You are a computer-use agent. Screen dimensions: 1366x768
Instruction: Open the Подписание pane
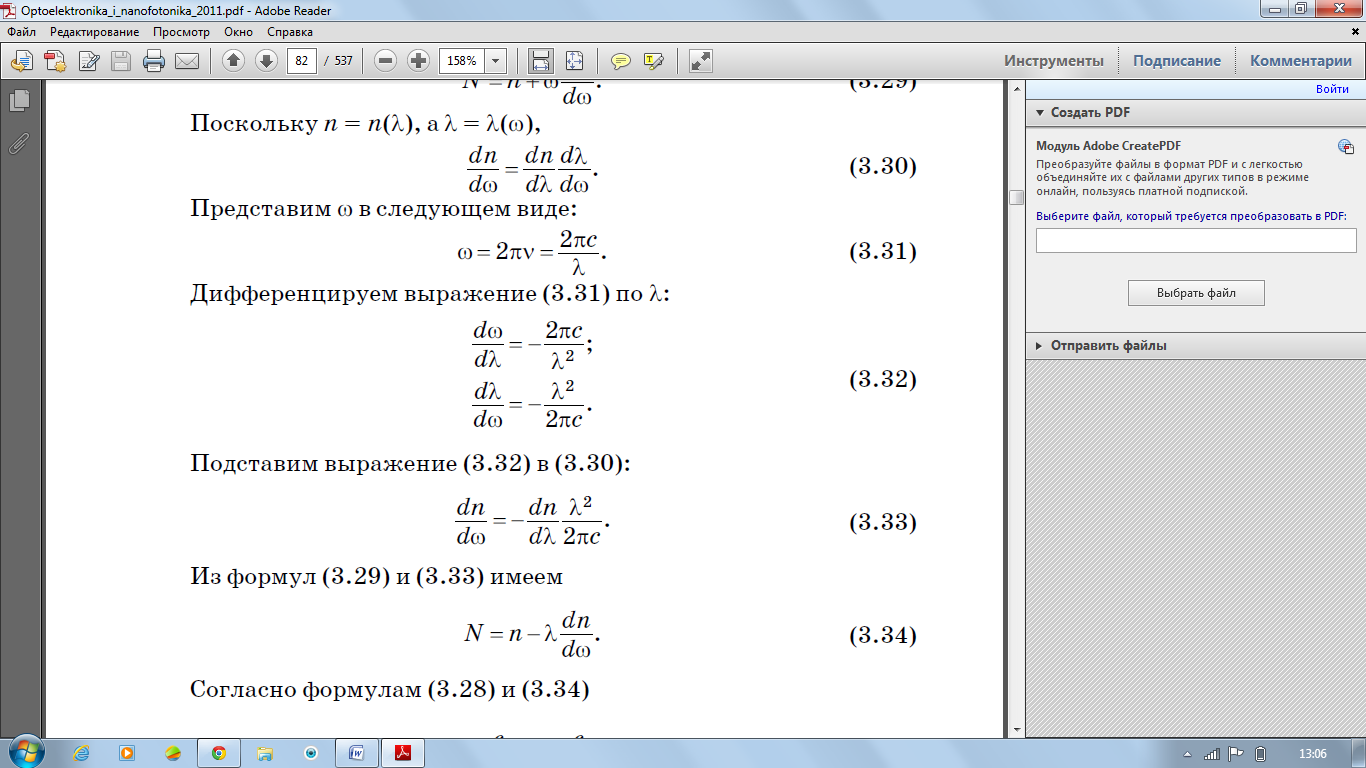(1177, 61)
